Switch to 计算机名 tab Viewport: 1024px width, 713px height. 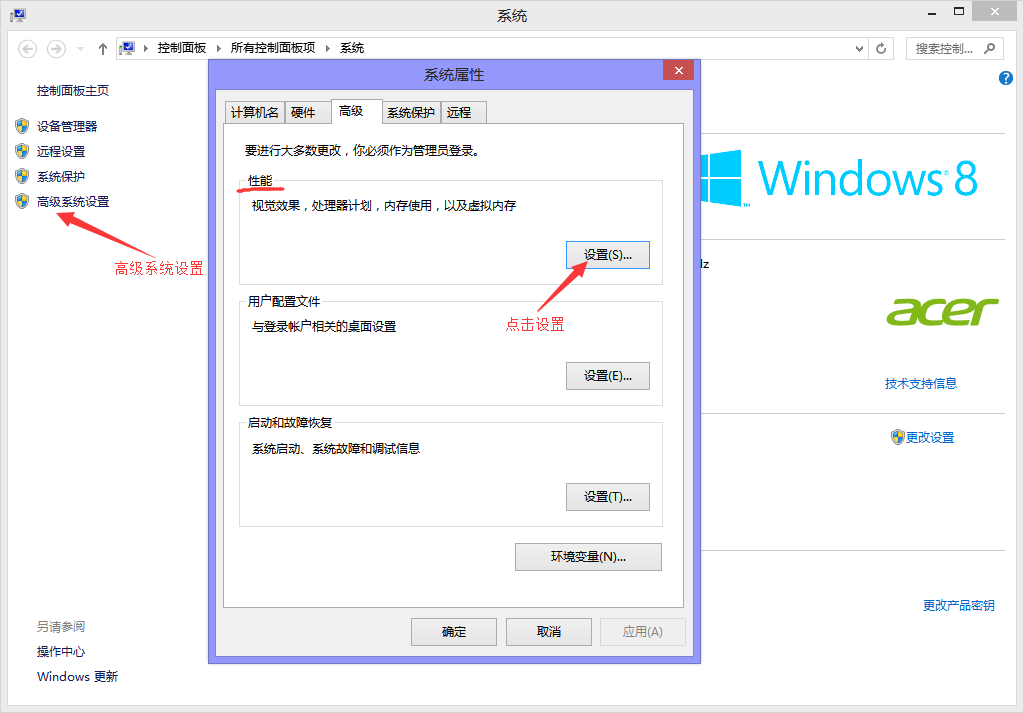[254, 112]
